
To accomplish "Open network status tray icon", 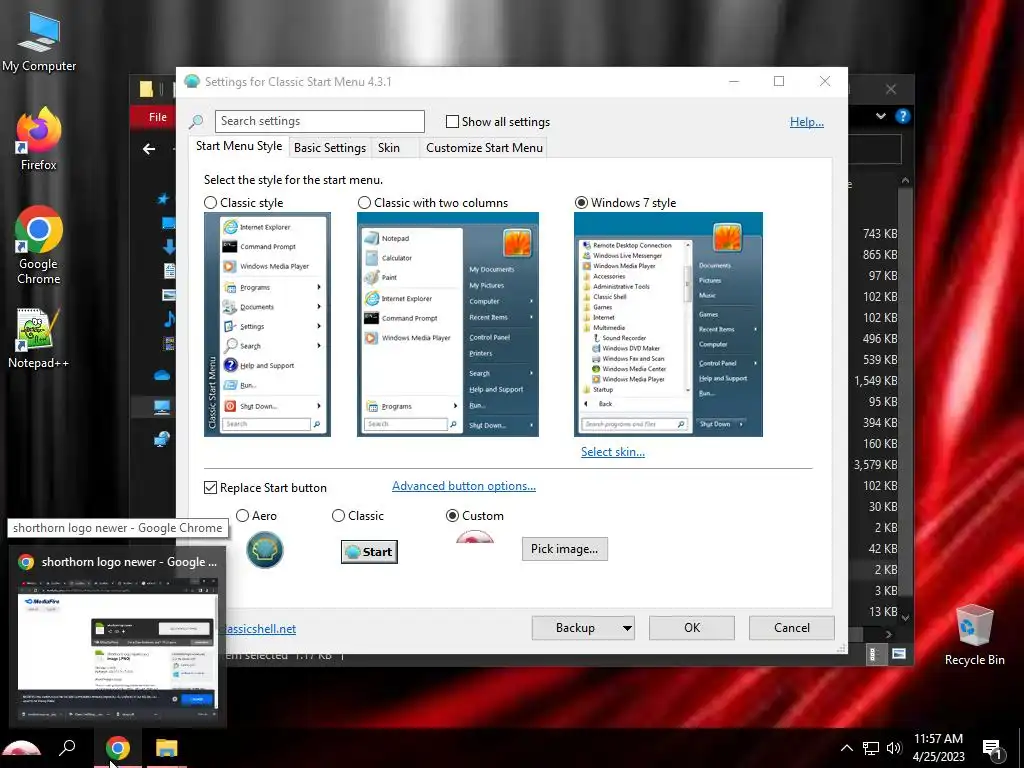I will (871, 748).
